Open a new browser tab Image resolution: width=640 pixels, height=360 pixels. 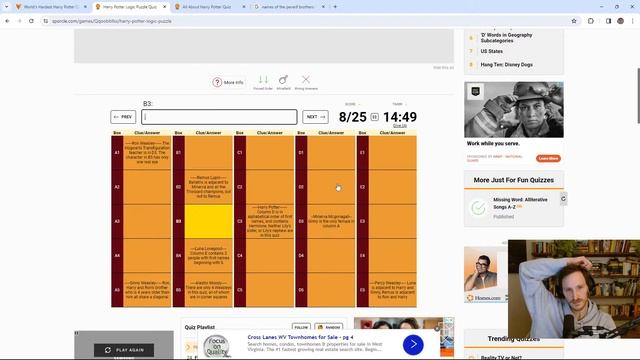coord(335,7)
